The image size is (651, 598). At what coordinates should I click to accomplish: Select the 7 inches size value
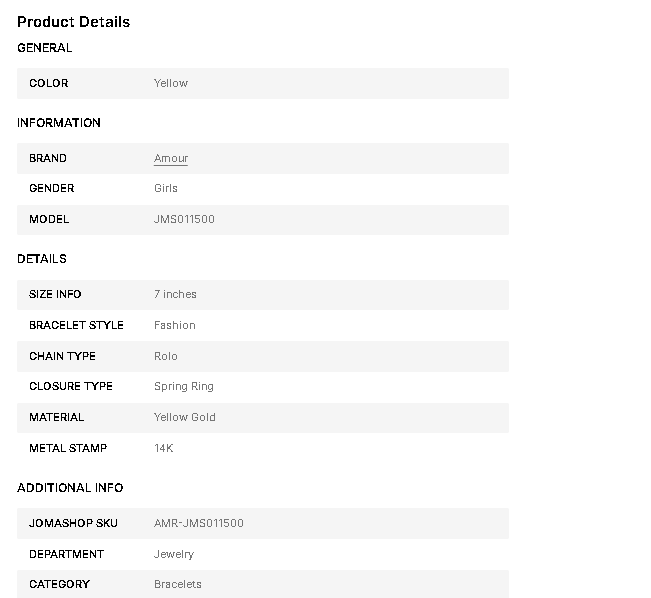[x=175, y=294]
